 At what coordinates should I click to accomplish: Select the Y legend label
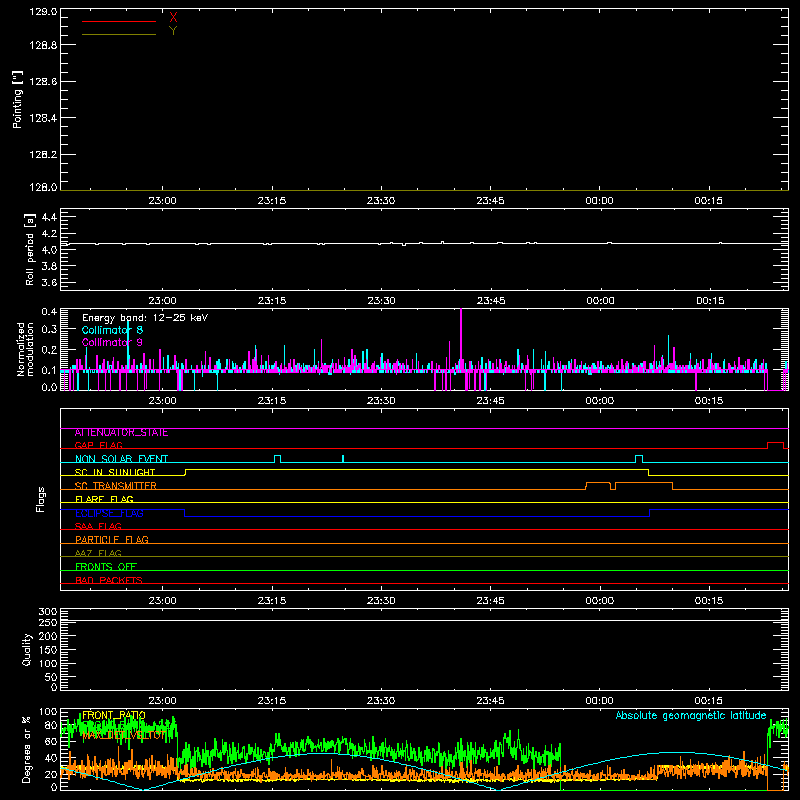coord(173,31)
